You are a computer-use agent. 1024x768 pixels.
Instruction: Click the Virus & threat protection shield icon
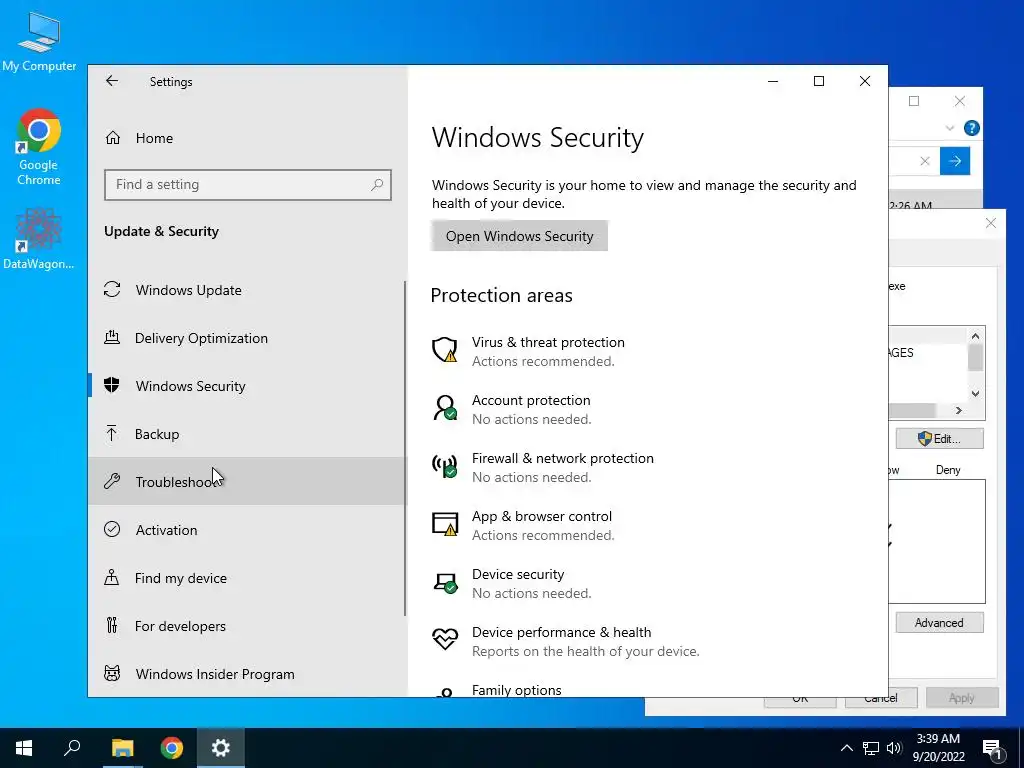click(x=445, y=350)
